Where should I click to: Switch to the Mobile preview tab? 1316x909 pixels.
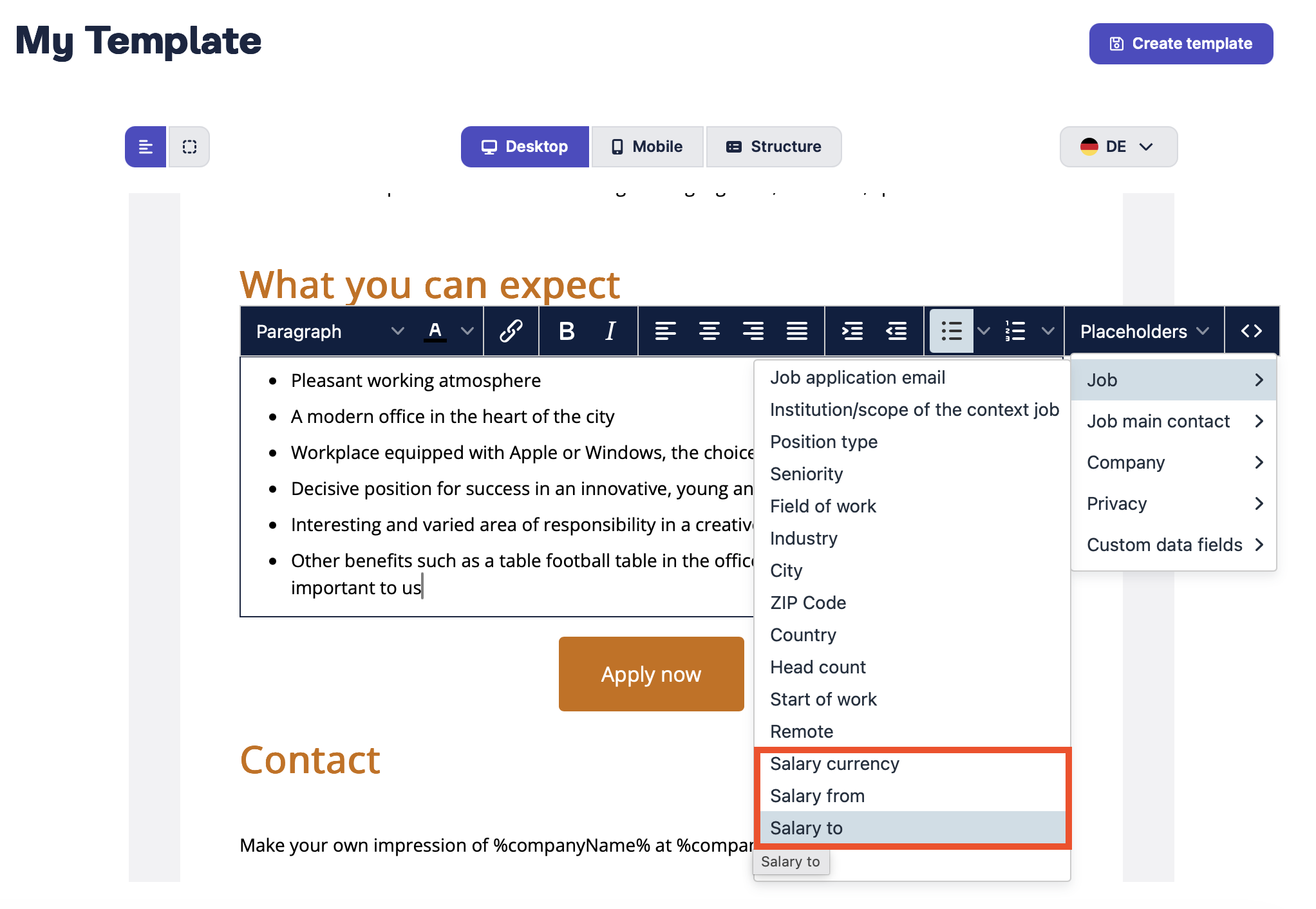click(x=647, y=147)
